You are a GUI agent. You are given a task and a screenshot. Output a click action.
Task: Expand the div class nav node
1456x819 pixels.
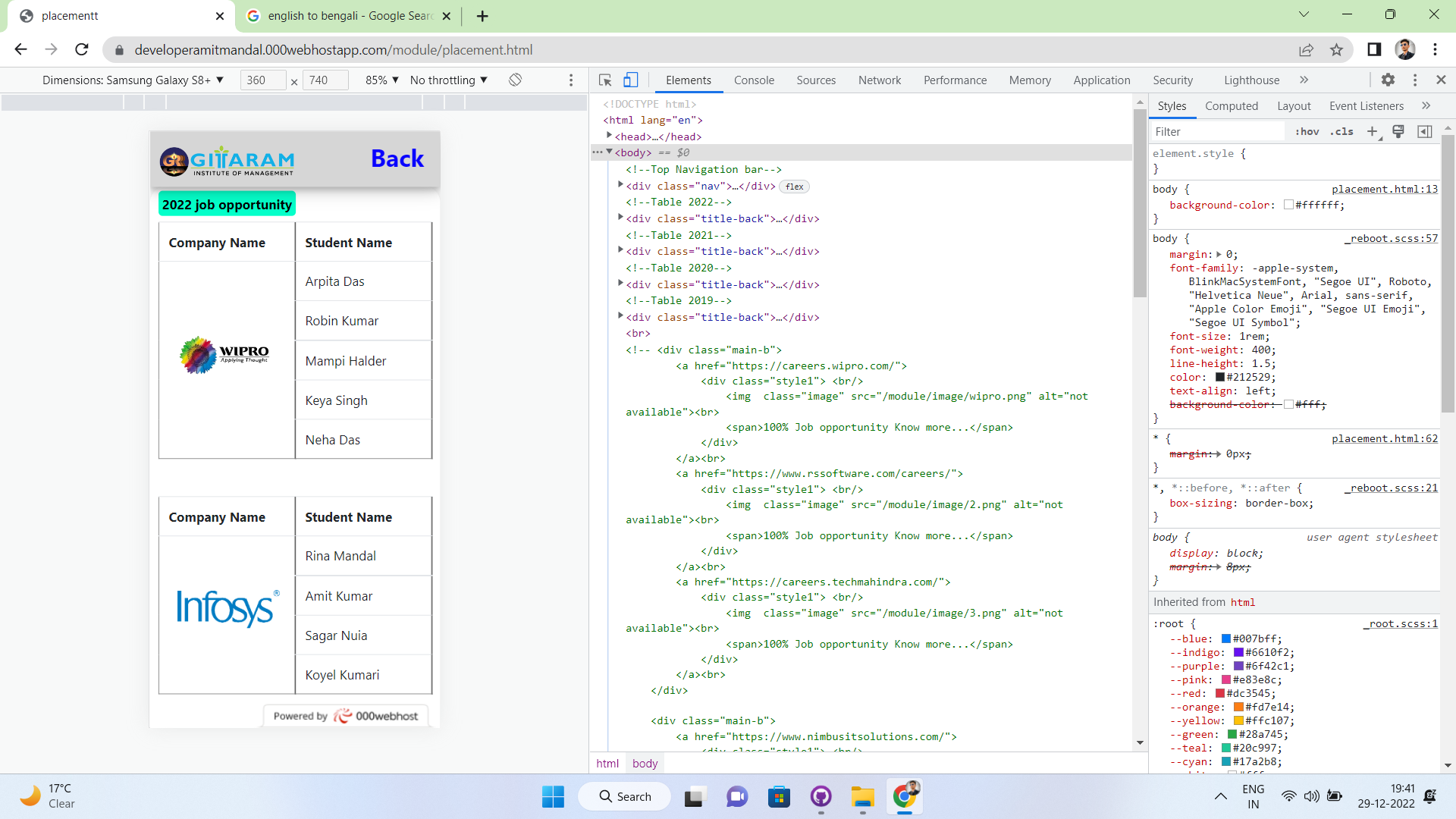pyautogui.click(x=620, y=185)
